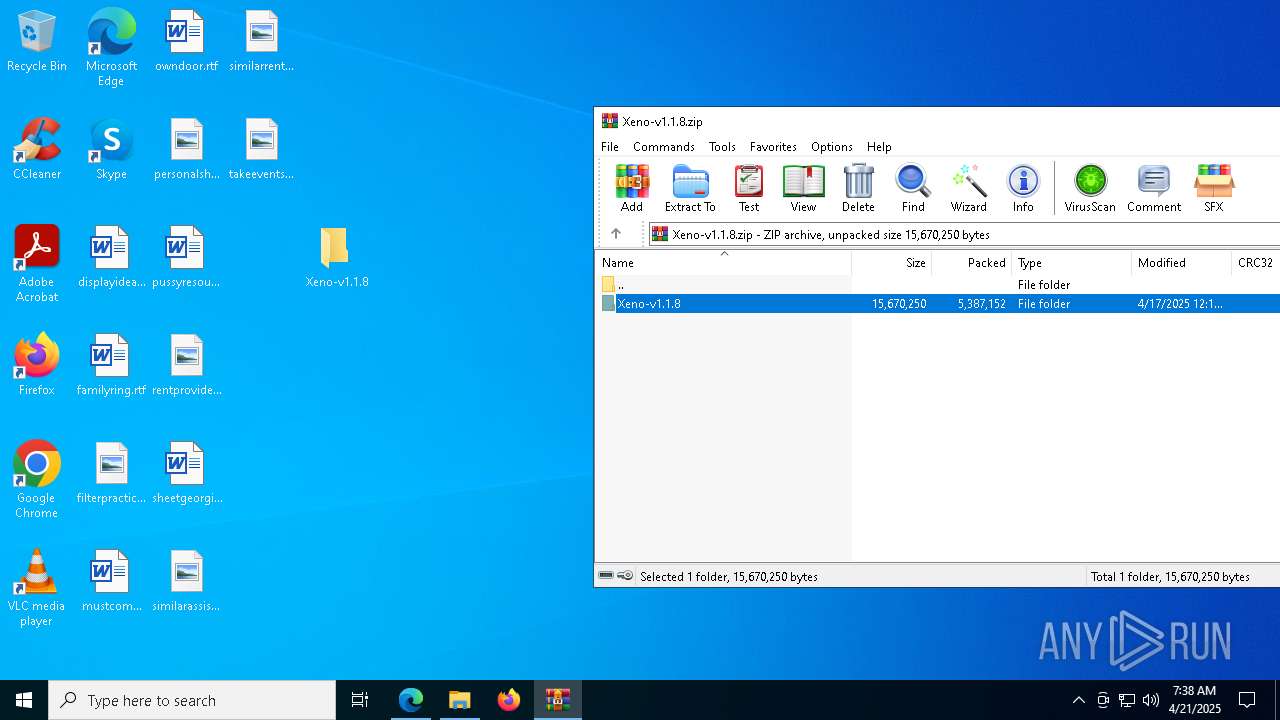Select the CCleaner desktop shortcut
This screenshot has height=720, width=1280.
point(37,150)
